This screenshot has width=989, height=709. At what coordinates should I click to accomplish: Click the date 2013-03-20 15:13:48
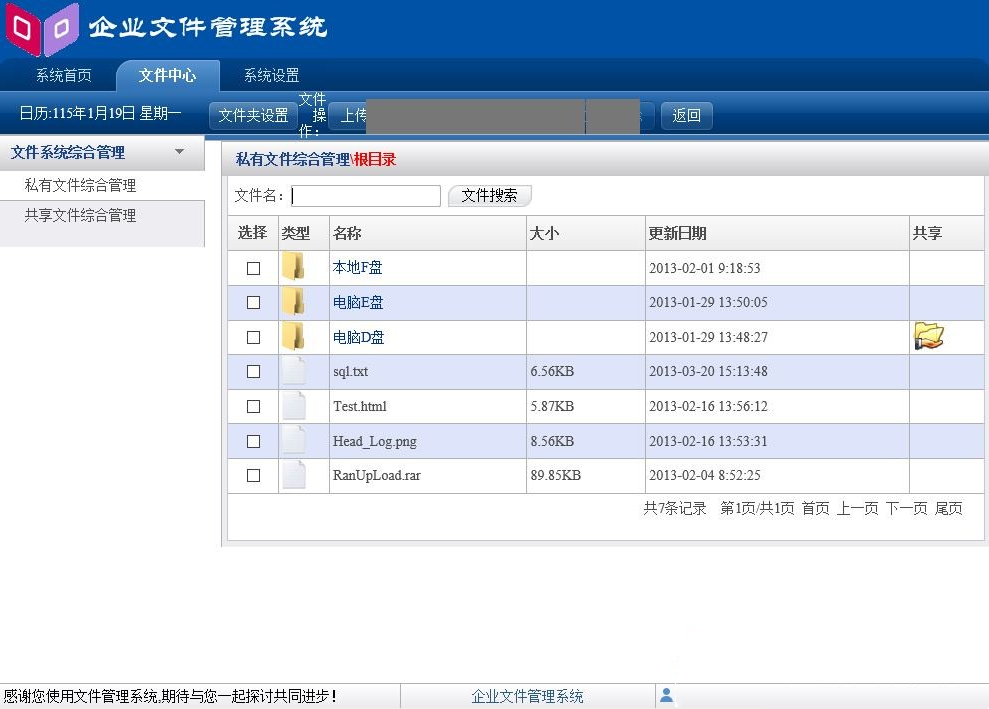tap(708, 372)
